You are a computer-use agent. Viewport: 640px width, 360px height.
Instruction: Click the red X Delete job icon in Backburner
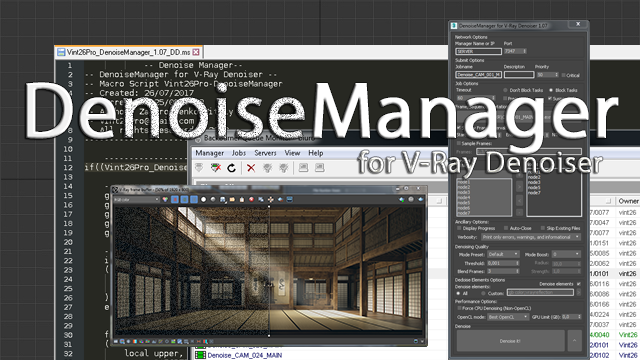[x=251, y=168]
